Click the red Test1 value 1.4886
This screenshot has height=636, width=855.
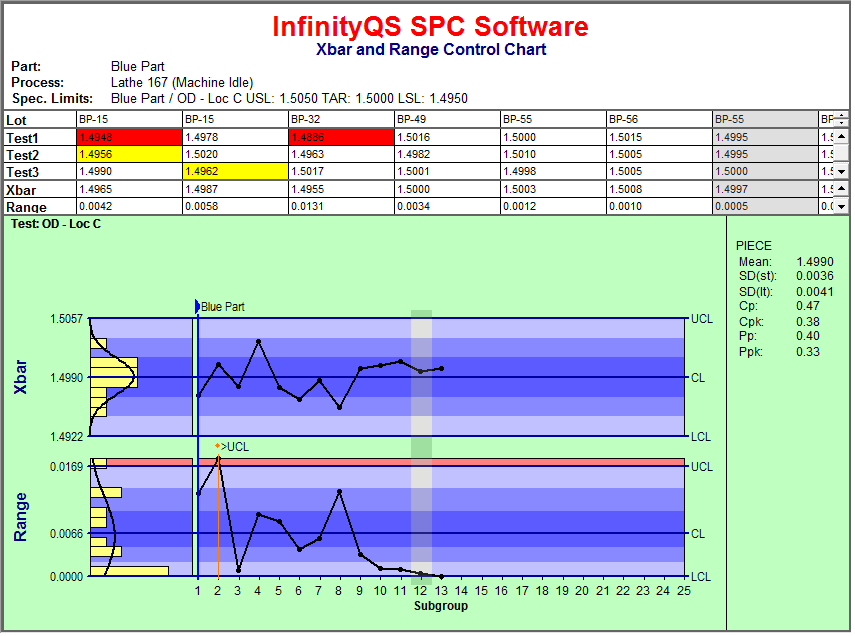340,137
